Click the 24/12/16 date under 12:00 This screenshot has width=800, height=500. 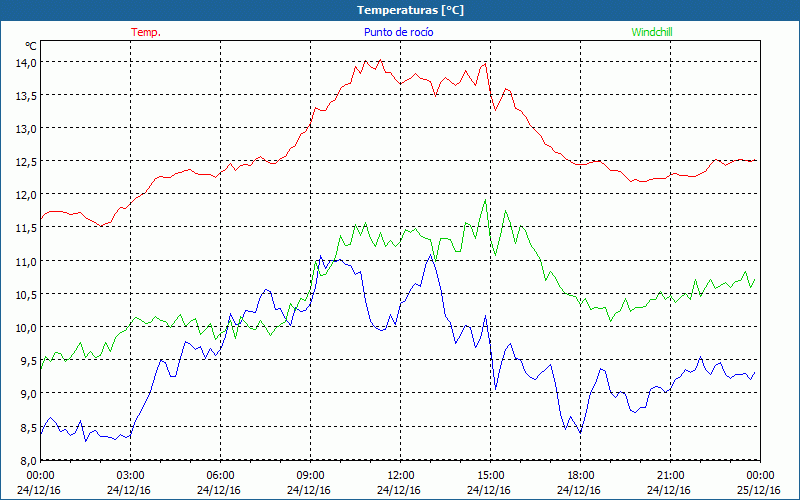[399, 490]
